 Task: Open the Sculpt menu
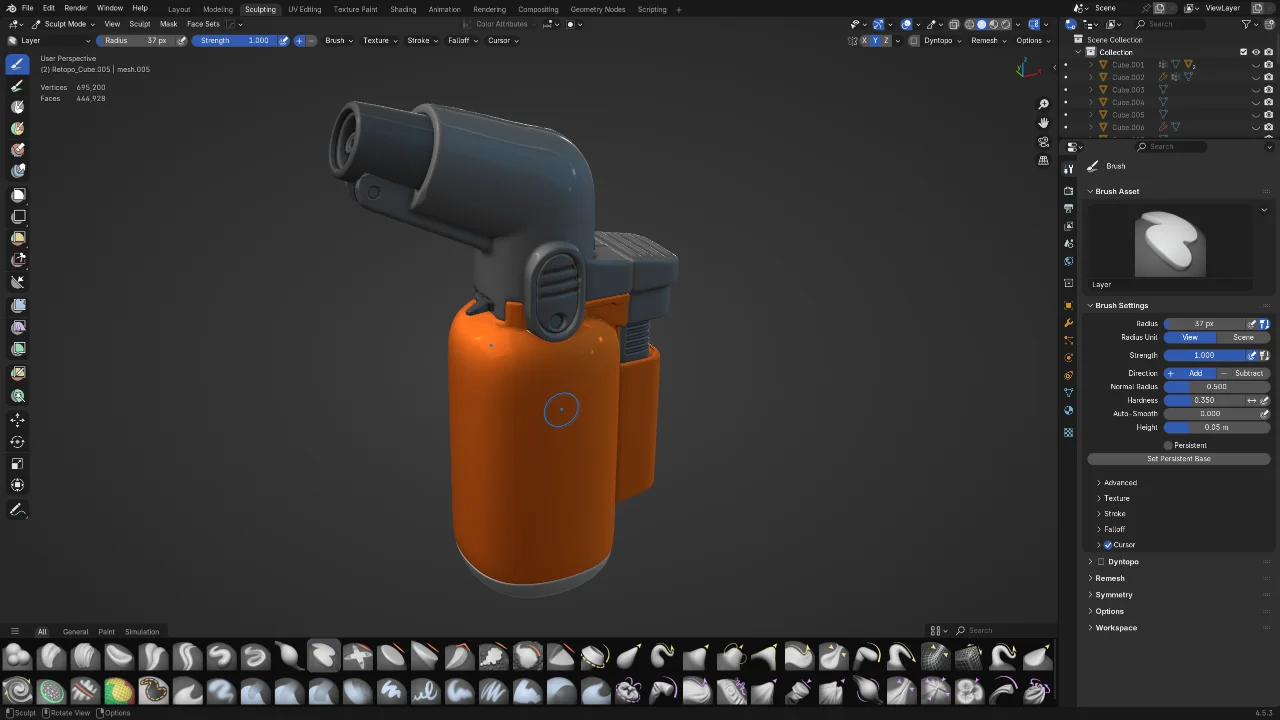140,24
